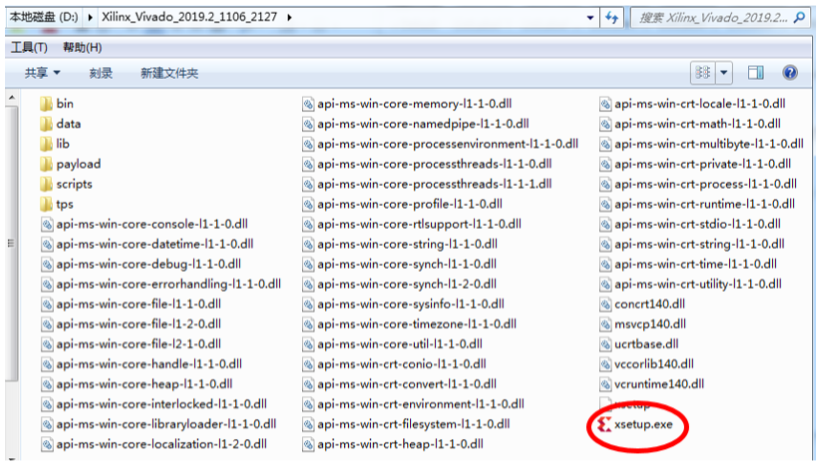Expand arrow after Xilinx_Vivado_2019.2_1106_2127 breadcrumb
The height and width of the screenshot is (467, 822).
pos(289,17)
